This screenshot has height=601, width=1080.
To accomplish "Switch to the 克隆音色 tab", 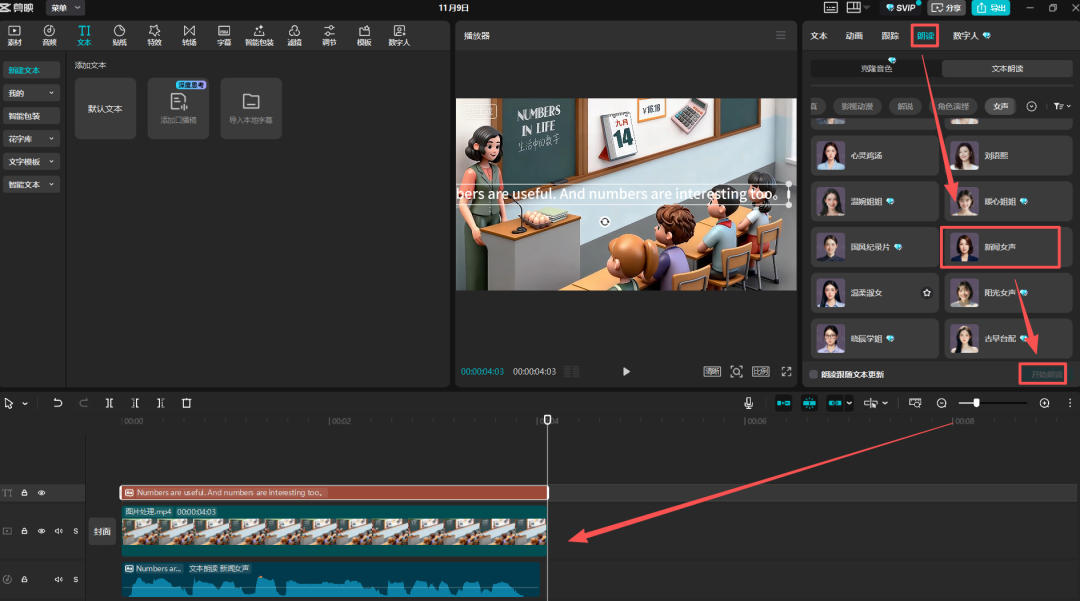I will click(x=874, y=69).
